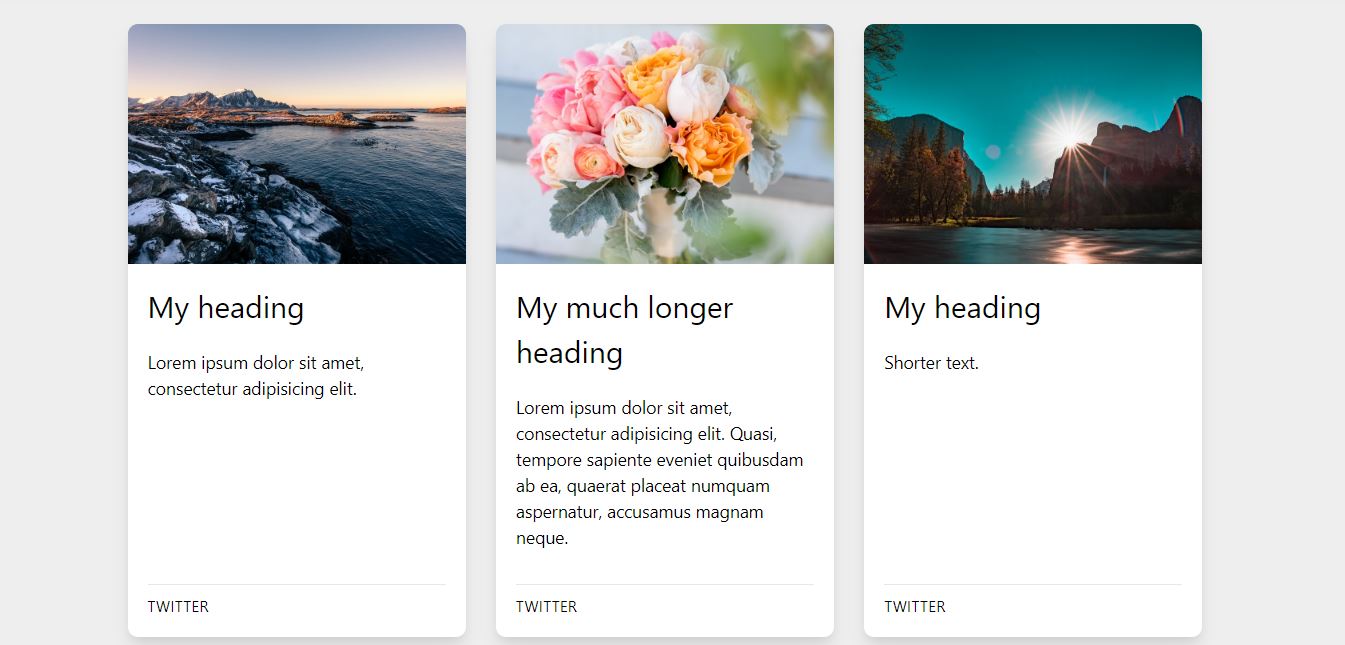Click the bright sun in the lake photo
Screen dimensions: 1345x645
click(1065, 127)
